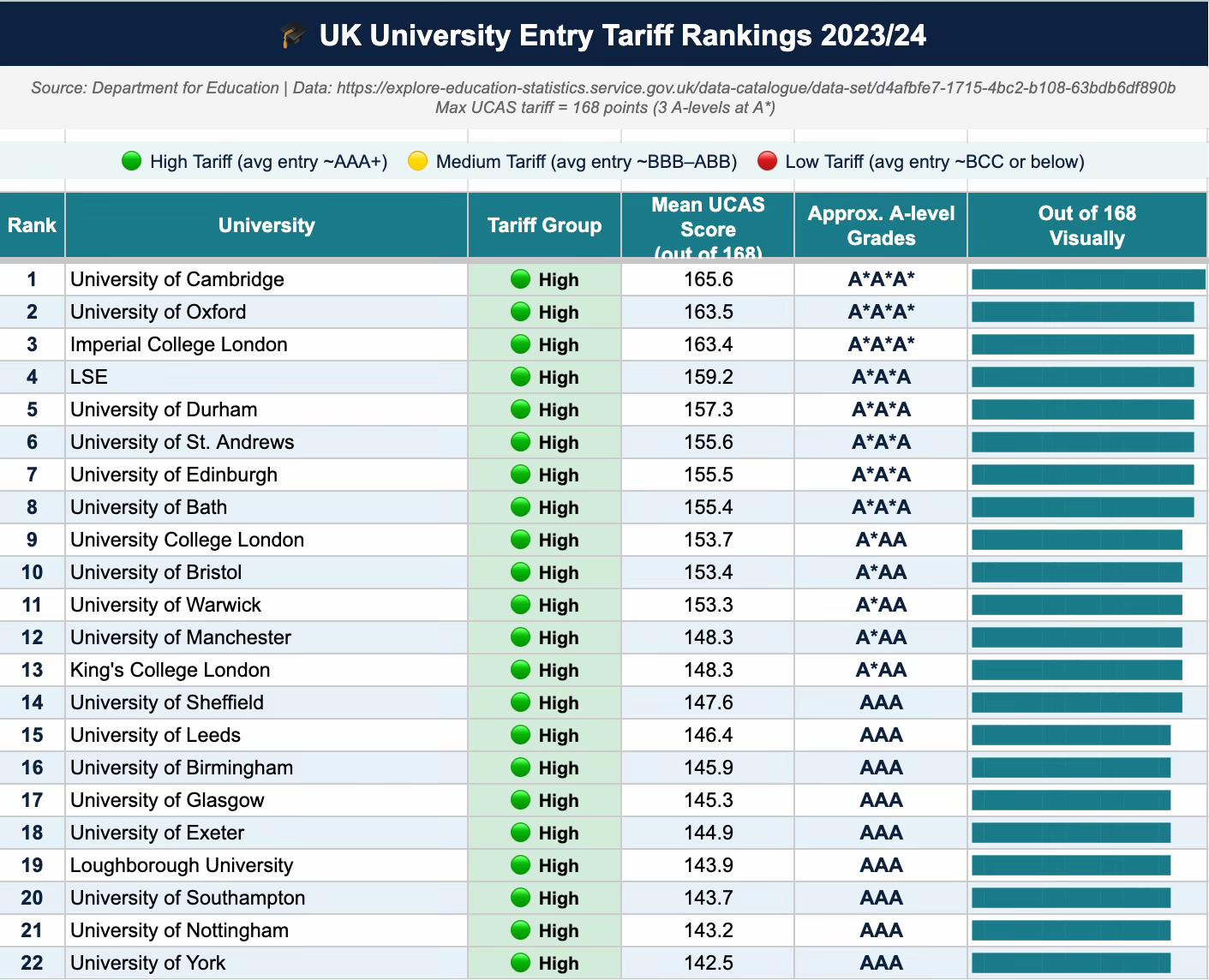
Task: Select the score cell '157.3'
Action: 708,409
